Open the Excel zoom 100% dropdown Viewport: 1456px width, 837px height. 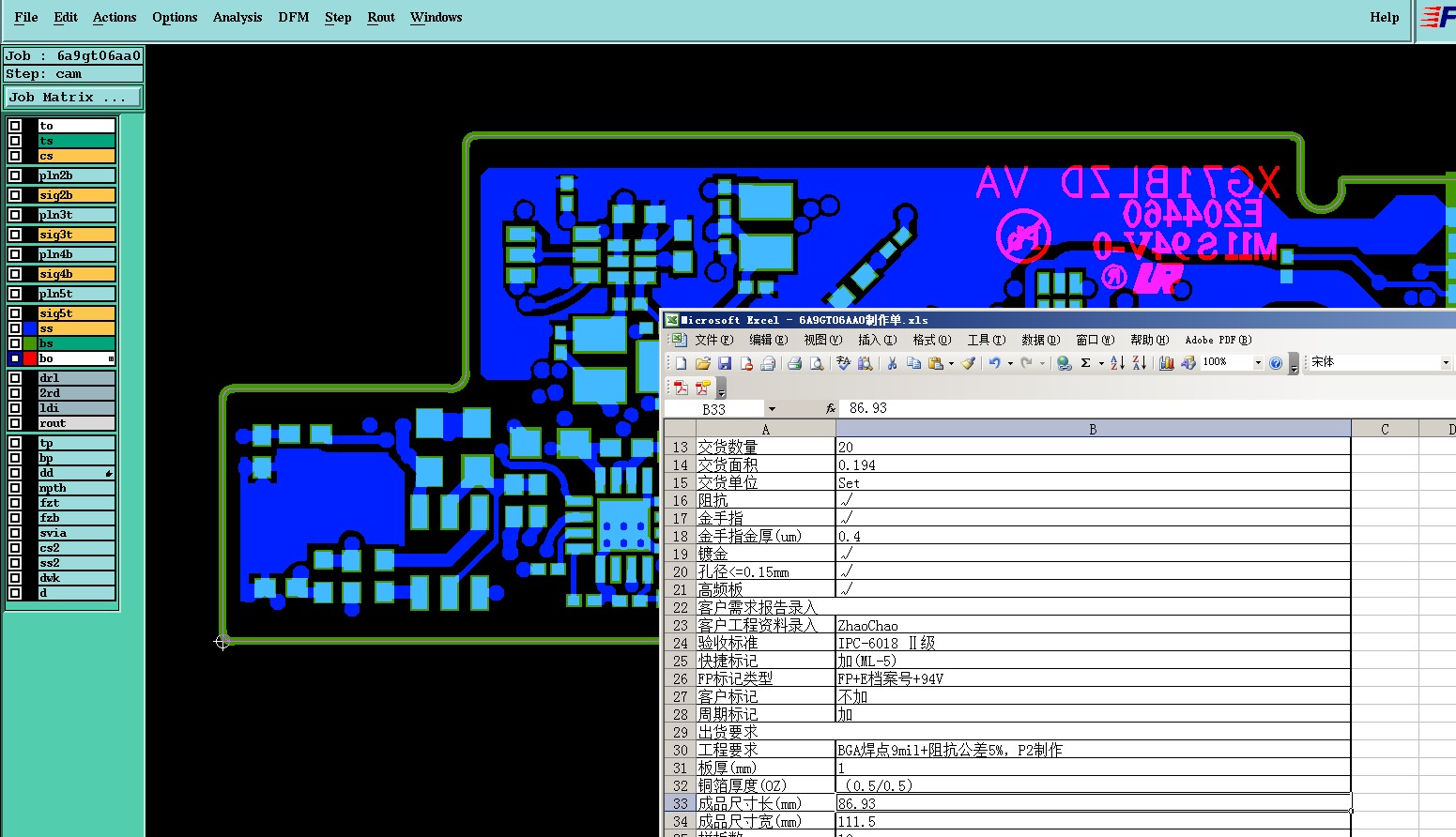[1258, 363]
